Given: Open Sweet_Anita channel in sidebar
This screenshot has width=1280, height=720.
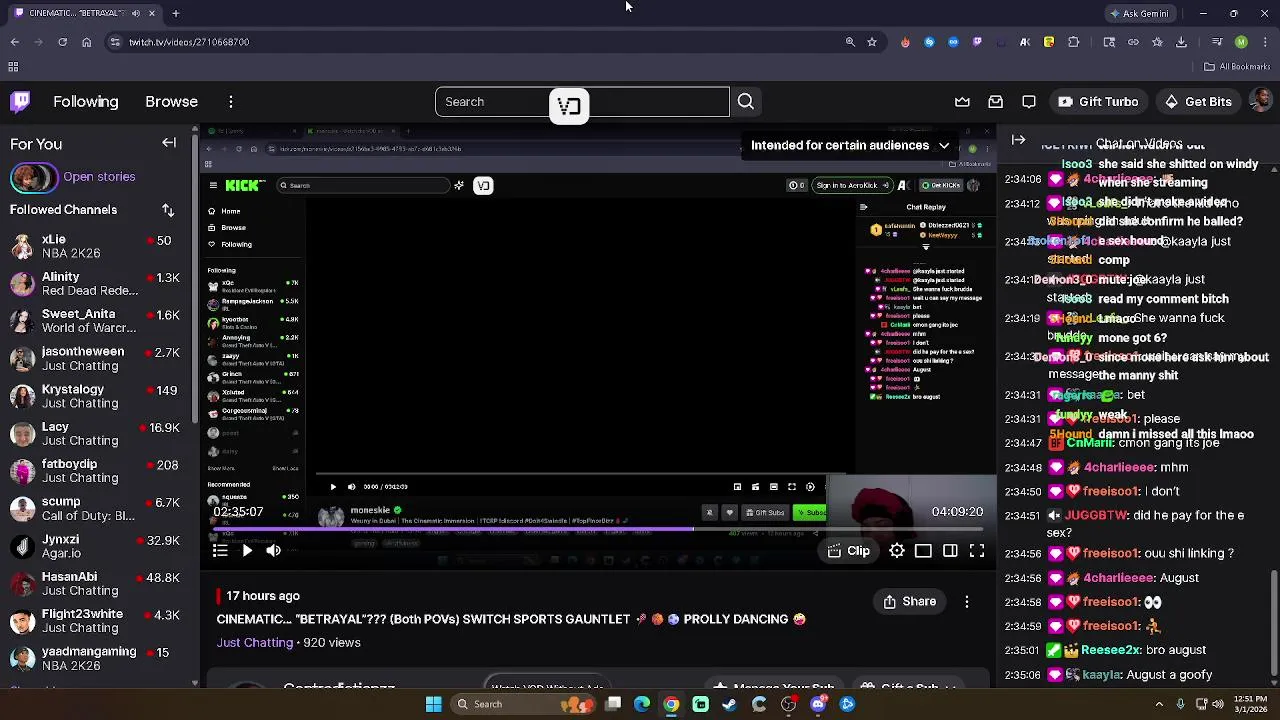Looking at the screenshot, I should (x=98, y=321).
